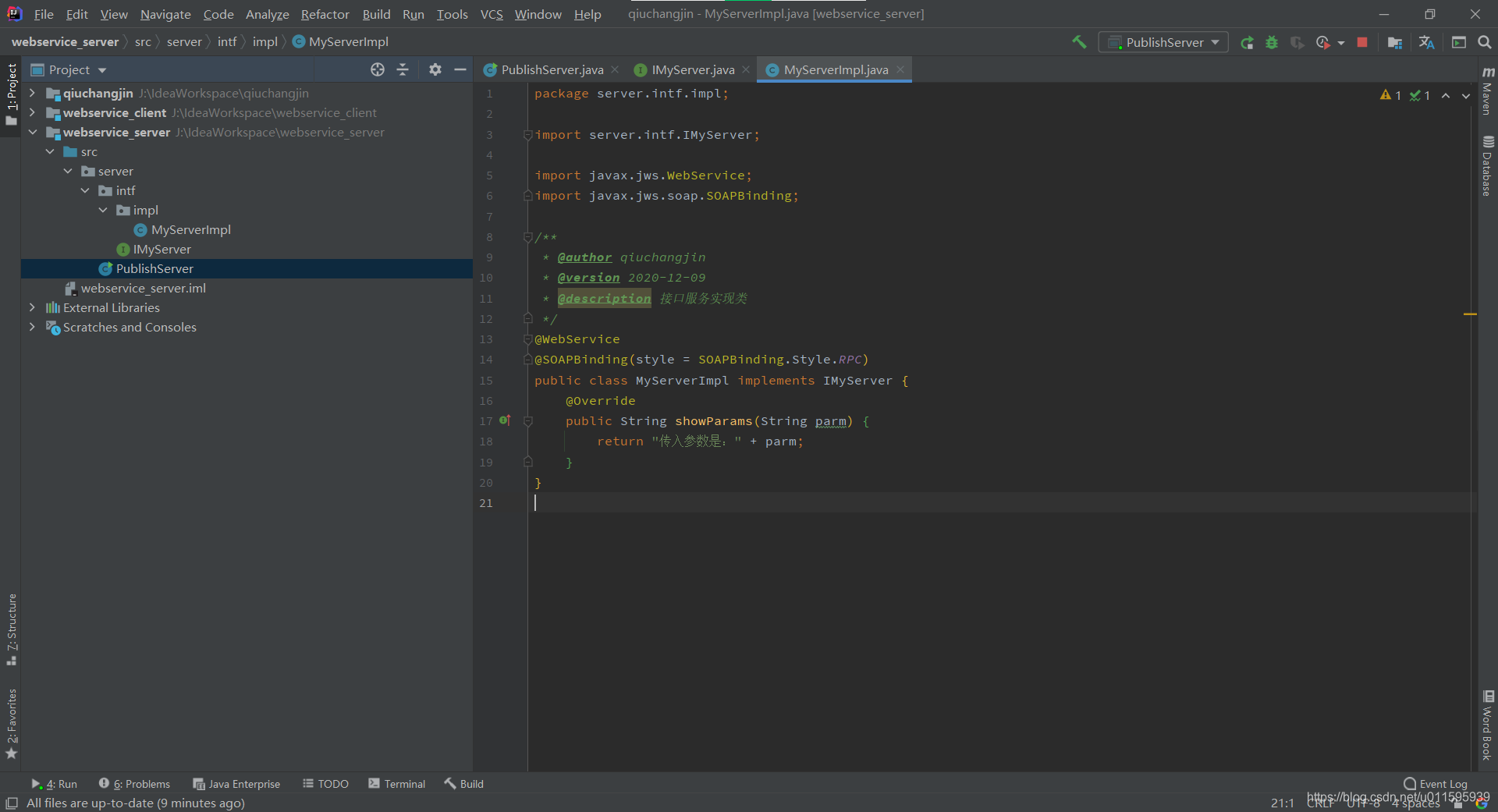Screen dimensions: 1498x812
Task: Open the Refactor menu
Action: coord(325,14)
